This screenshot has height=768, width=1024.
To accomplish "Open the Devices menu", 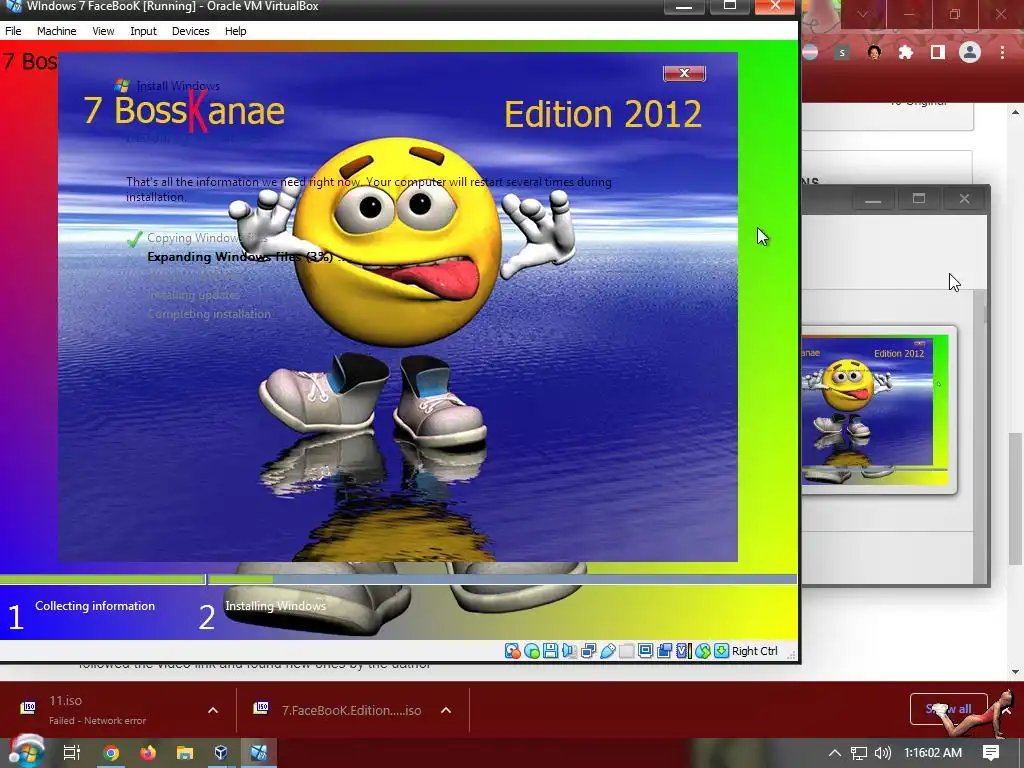I will 190,31.
